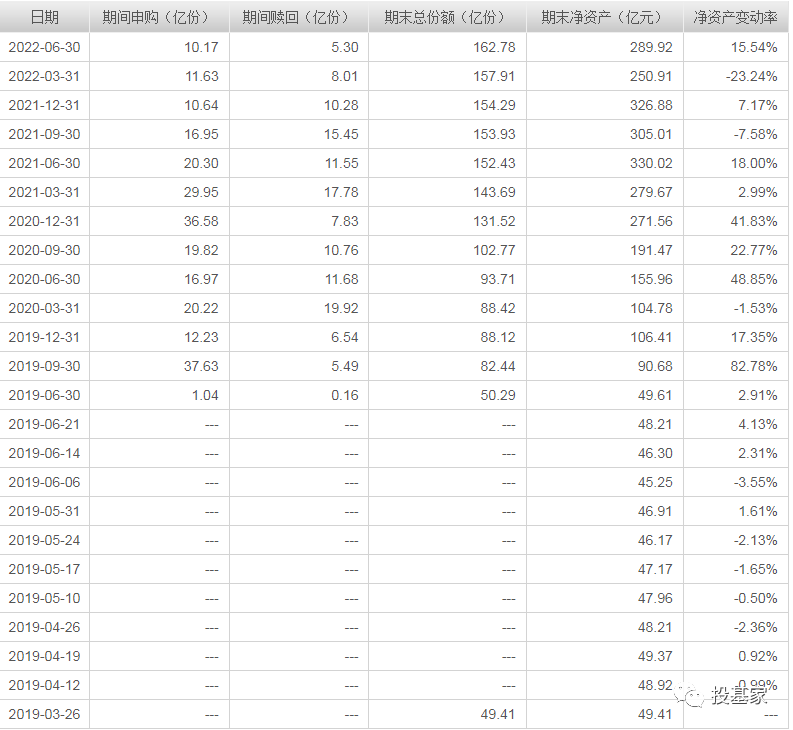Select the date cell 2019-06-21
This screenshot has height=730, width=793.
pyautogui.click(x=45, y=424)
